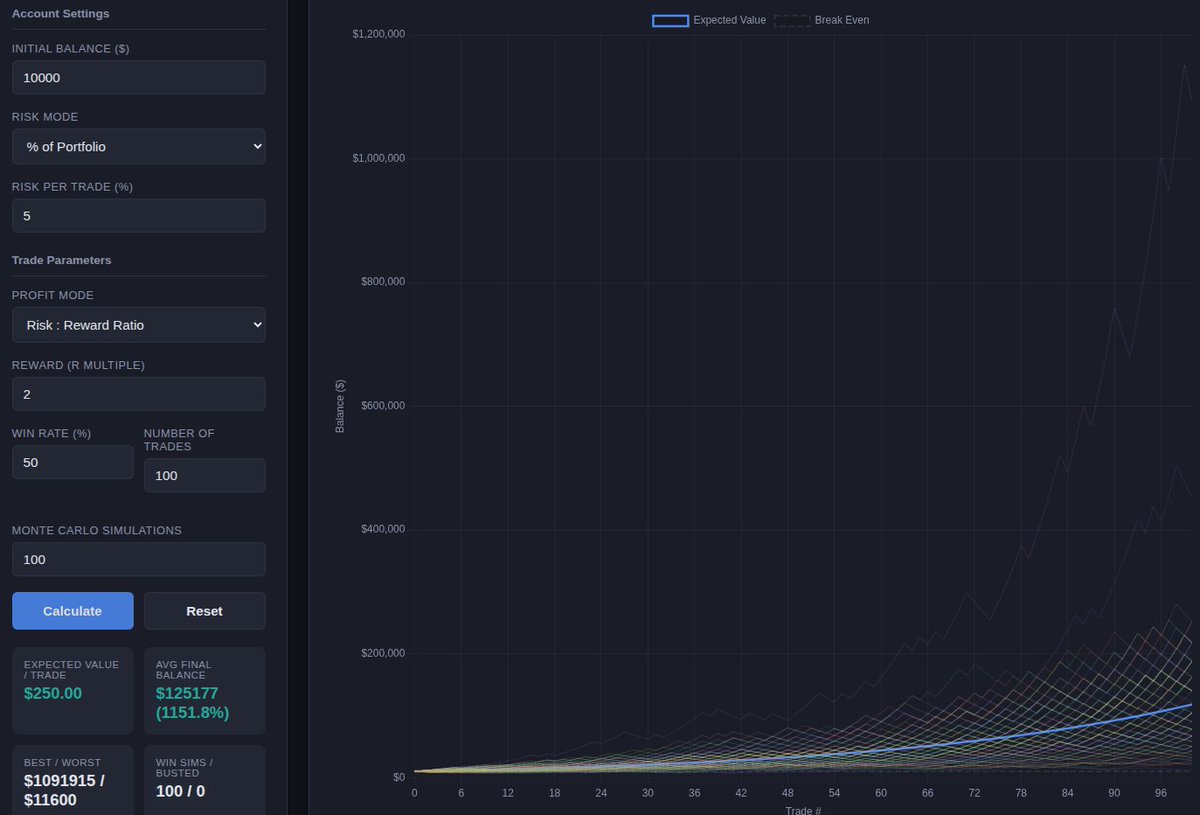Click the Monte Carlo Simulations input
The height and width of the screenshot is (815, 1200).
138,559
